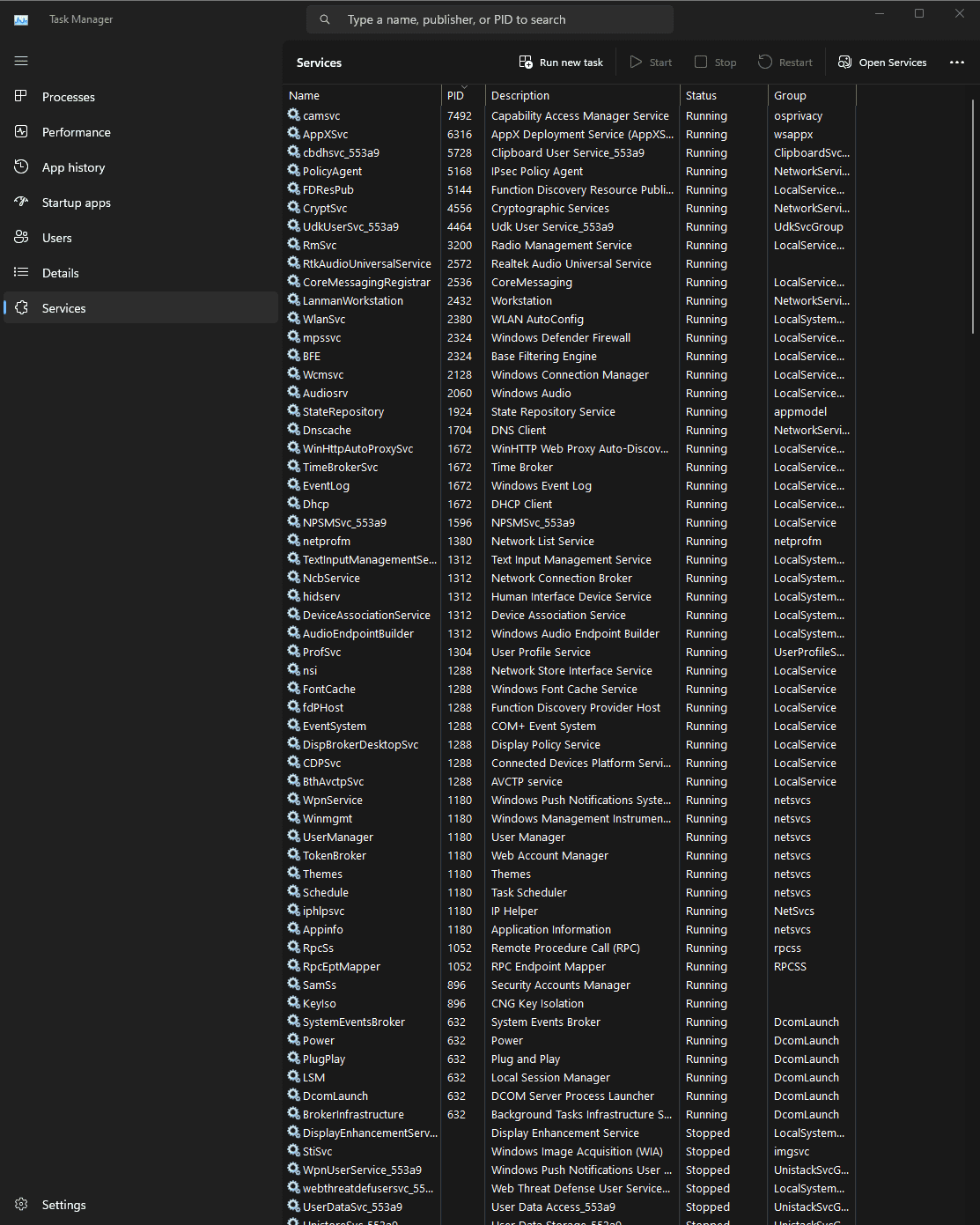The image size is (980, 1225).
Task: Click the Windows Event Log description
Action: [542, 486]
